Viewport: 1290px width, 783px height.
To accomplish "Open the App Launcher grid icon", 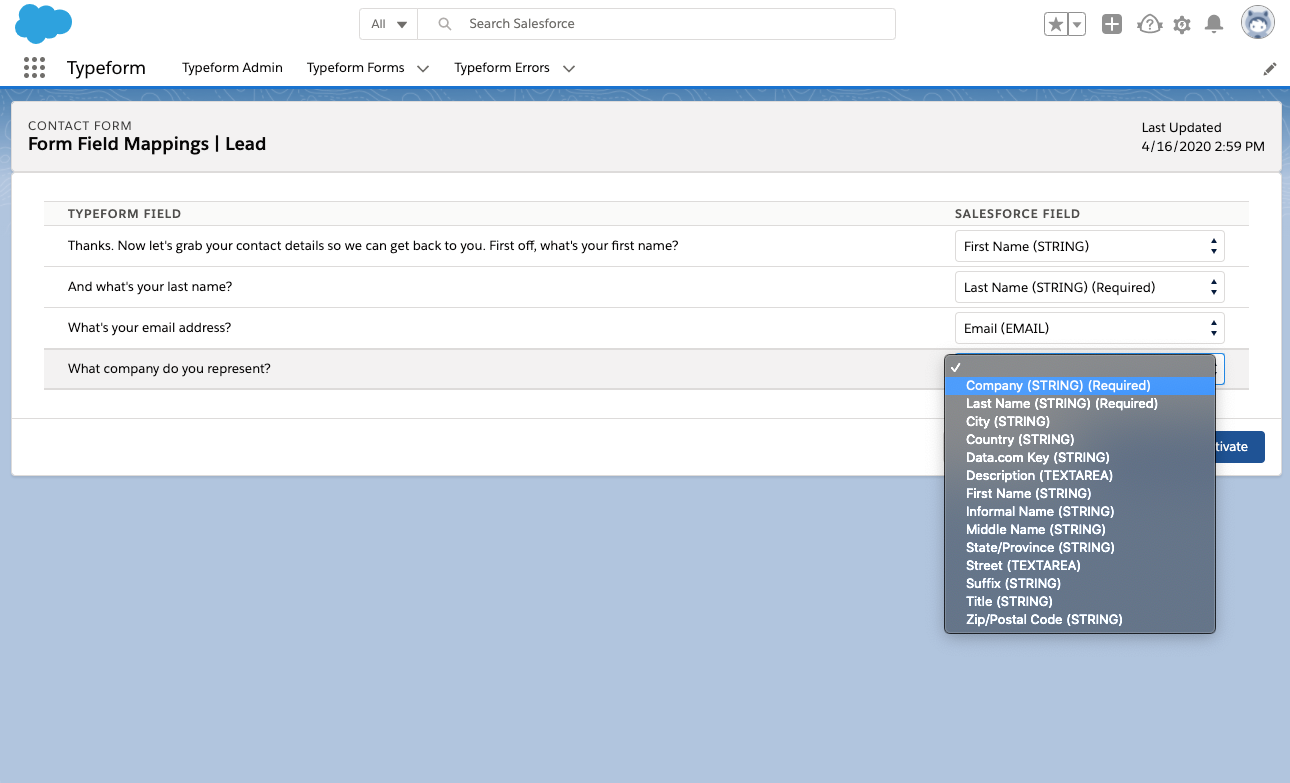I will tap(34, 68).
